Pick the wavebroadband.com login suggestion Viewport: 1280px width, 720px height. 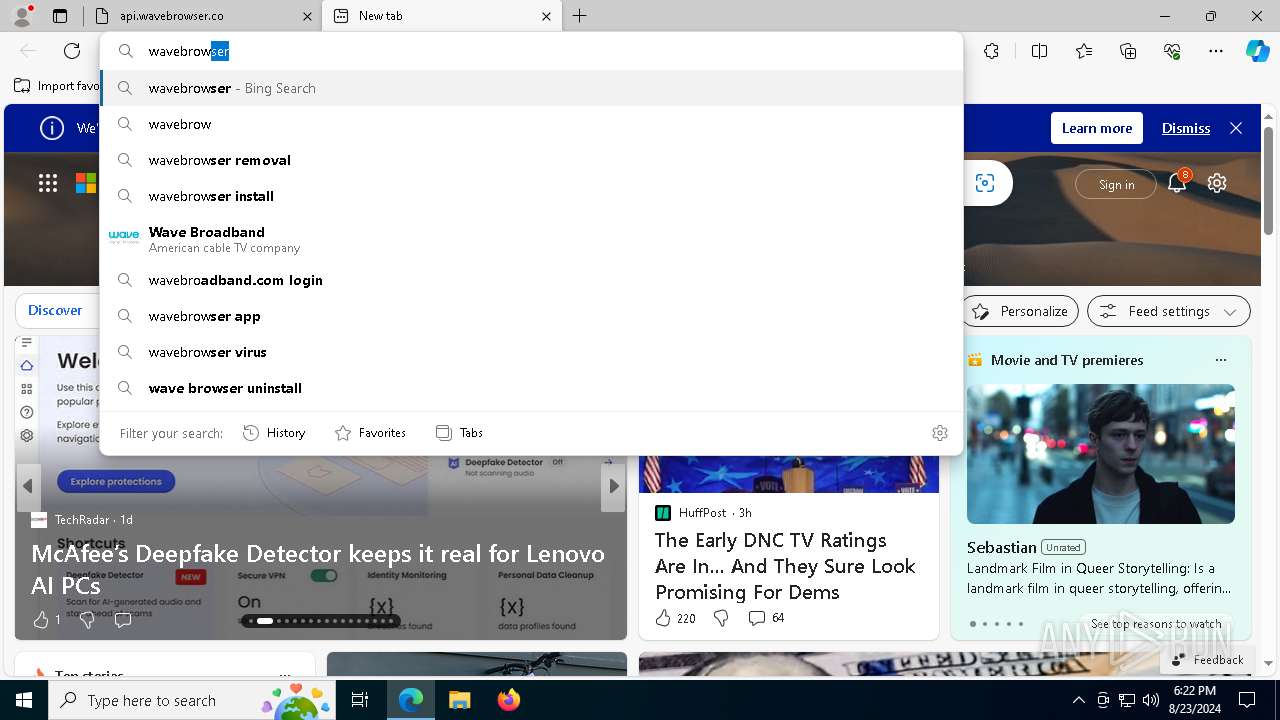(x=532, y=280)
